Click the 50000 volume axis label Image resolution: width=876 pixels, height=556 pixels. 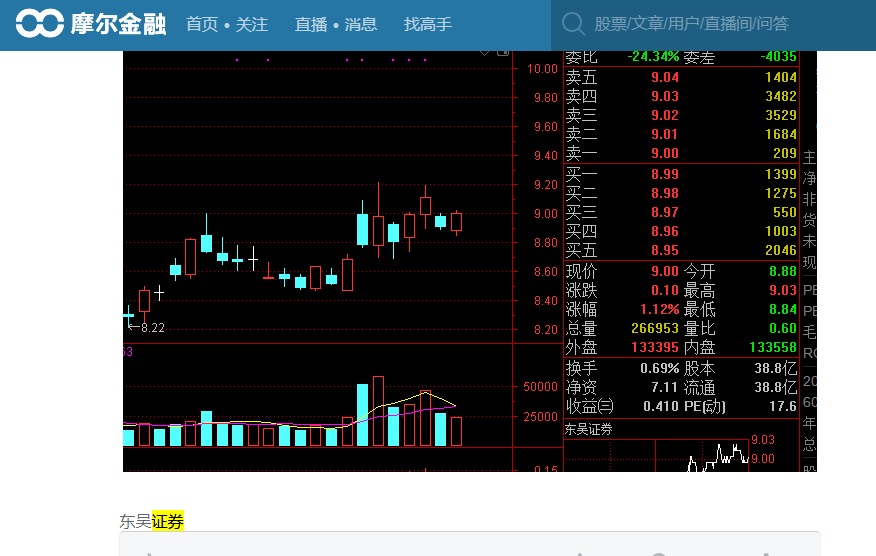pos(540,387)
